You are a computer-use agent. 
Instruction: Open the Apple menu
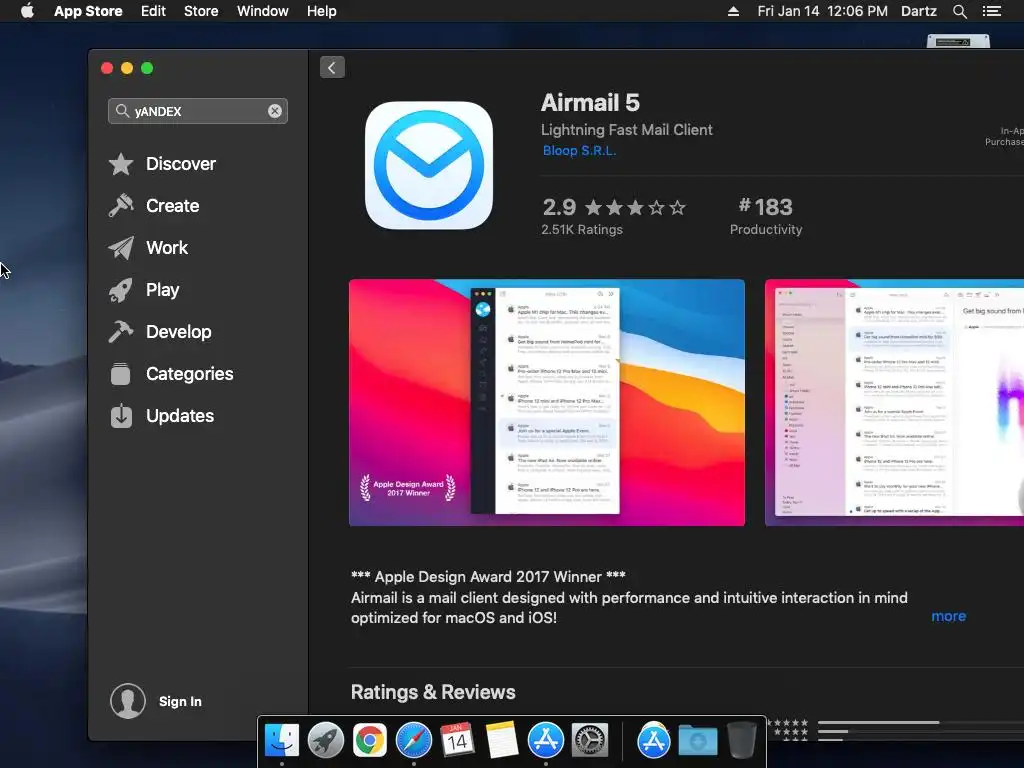pyautogui.click(x=27, y=11)
